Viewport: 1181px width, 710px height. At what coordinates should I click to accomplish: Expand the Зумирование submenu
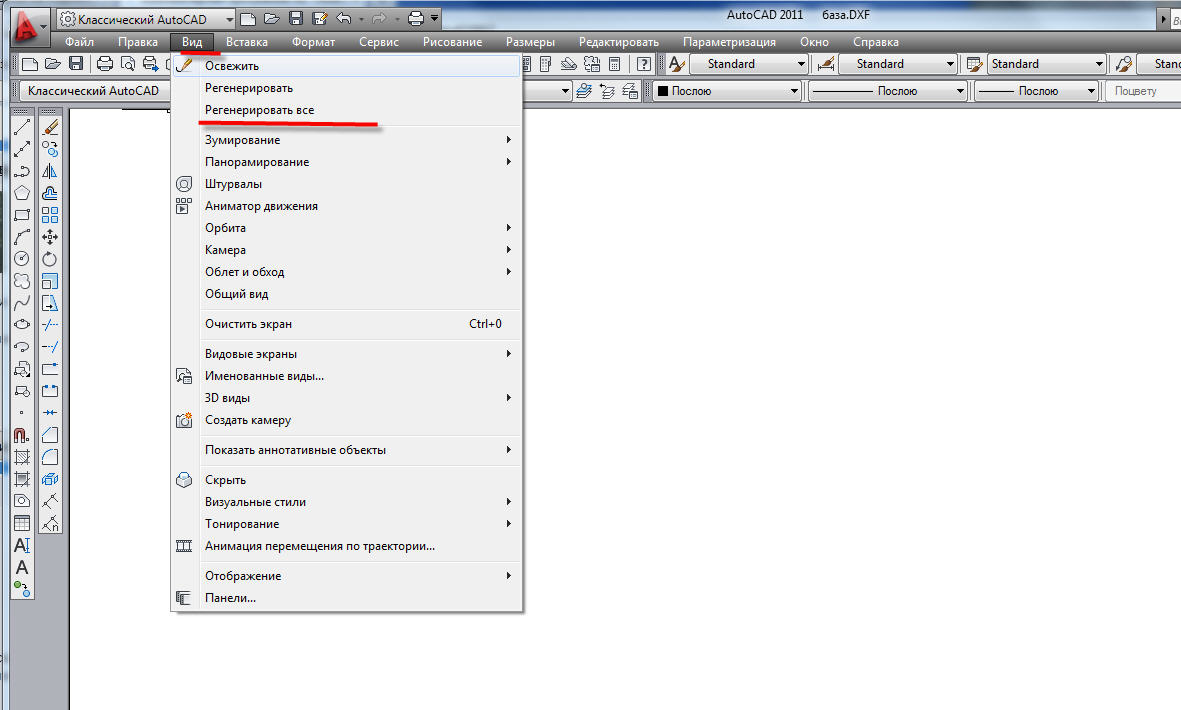coord(359,140)
